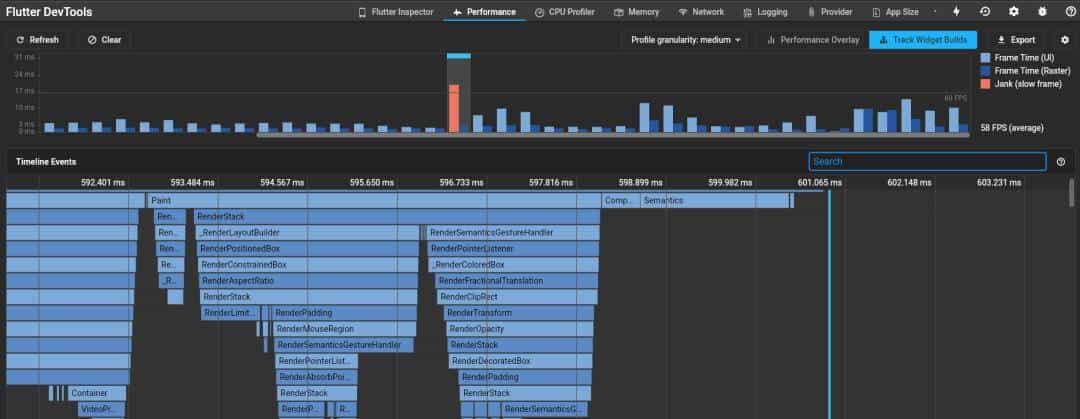The image size is (1080, 419).
Task: Click the flame chart vertical scrollbar
Action: 1071,193
